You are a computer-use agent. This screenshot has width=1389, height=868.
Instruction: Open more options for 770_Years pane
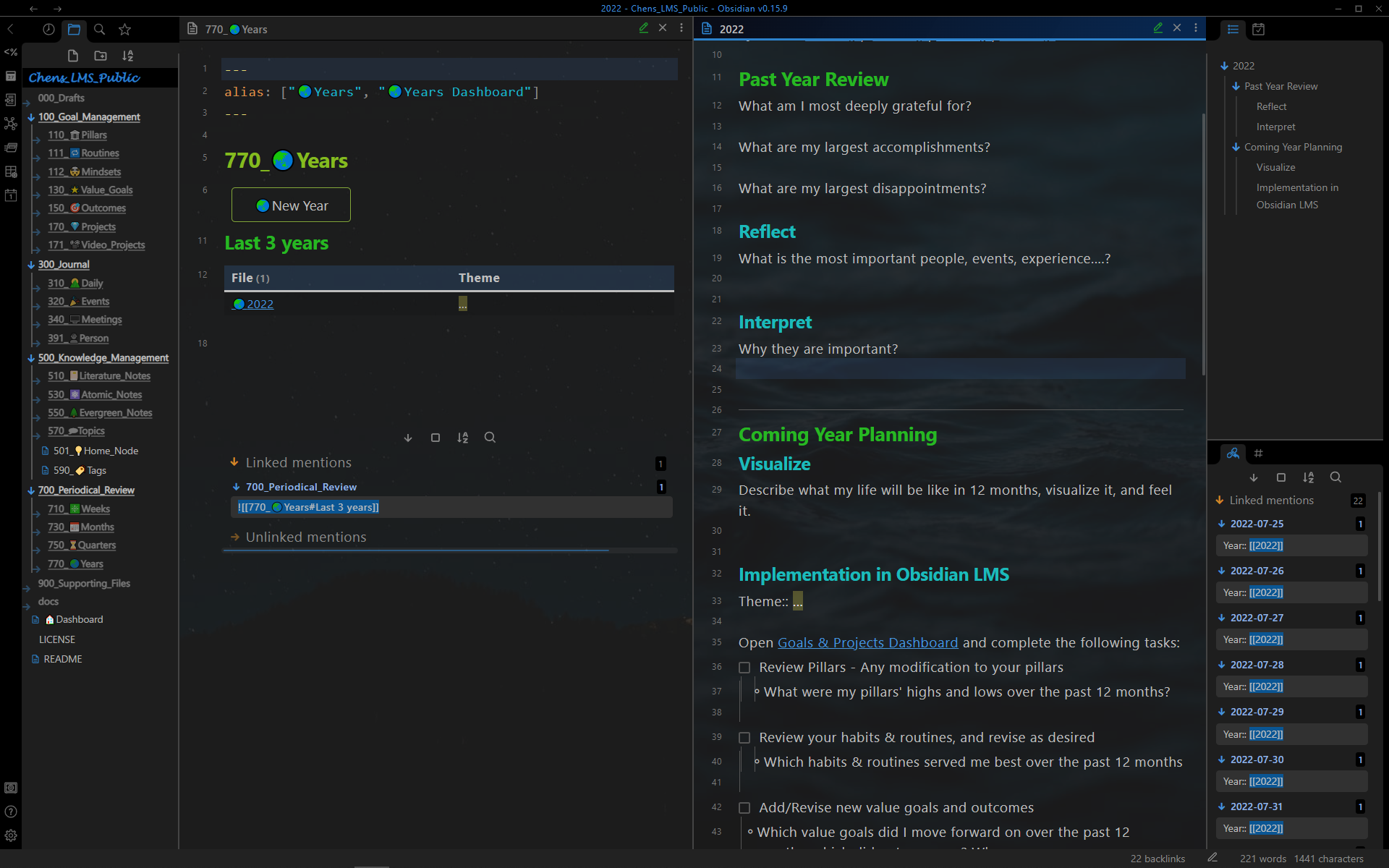coord(681,28)
